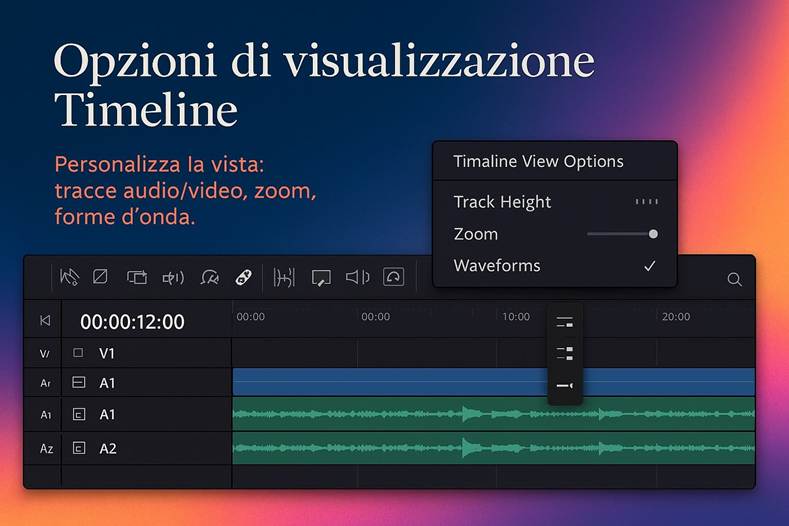Screen dimensions: 789x526
Task: Toggle the chain link icon
Action: coord(244,277)
